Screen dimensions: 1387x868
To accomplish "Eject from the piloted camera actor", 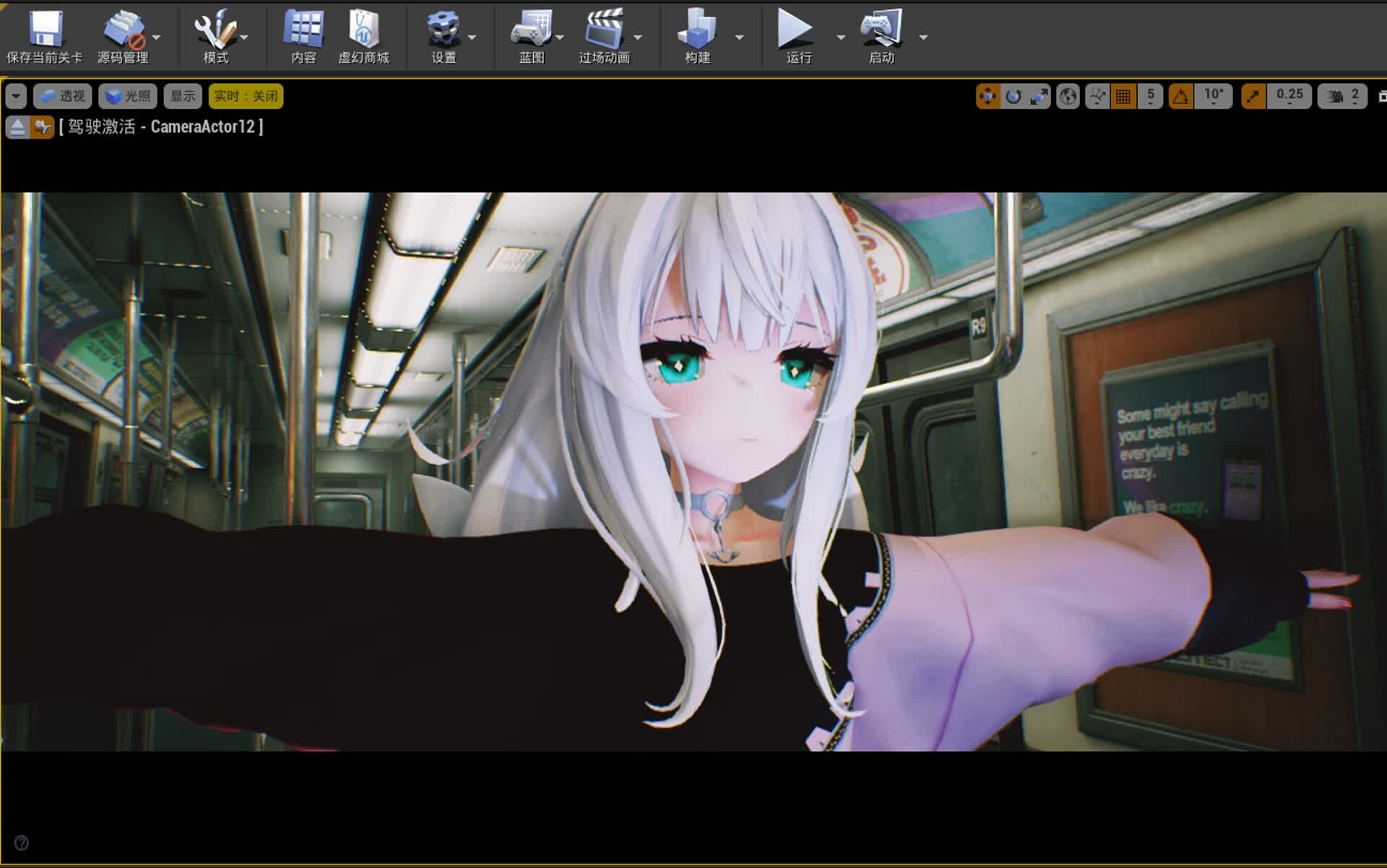I will [x=18, y=127].
